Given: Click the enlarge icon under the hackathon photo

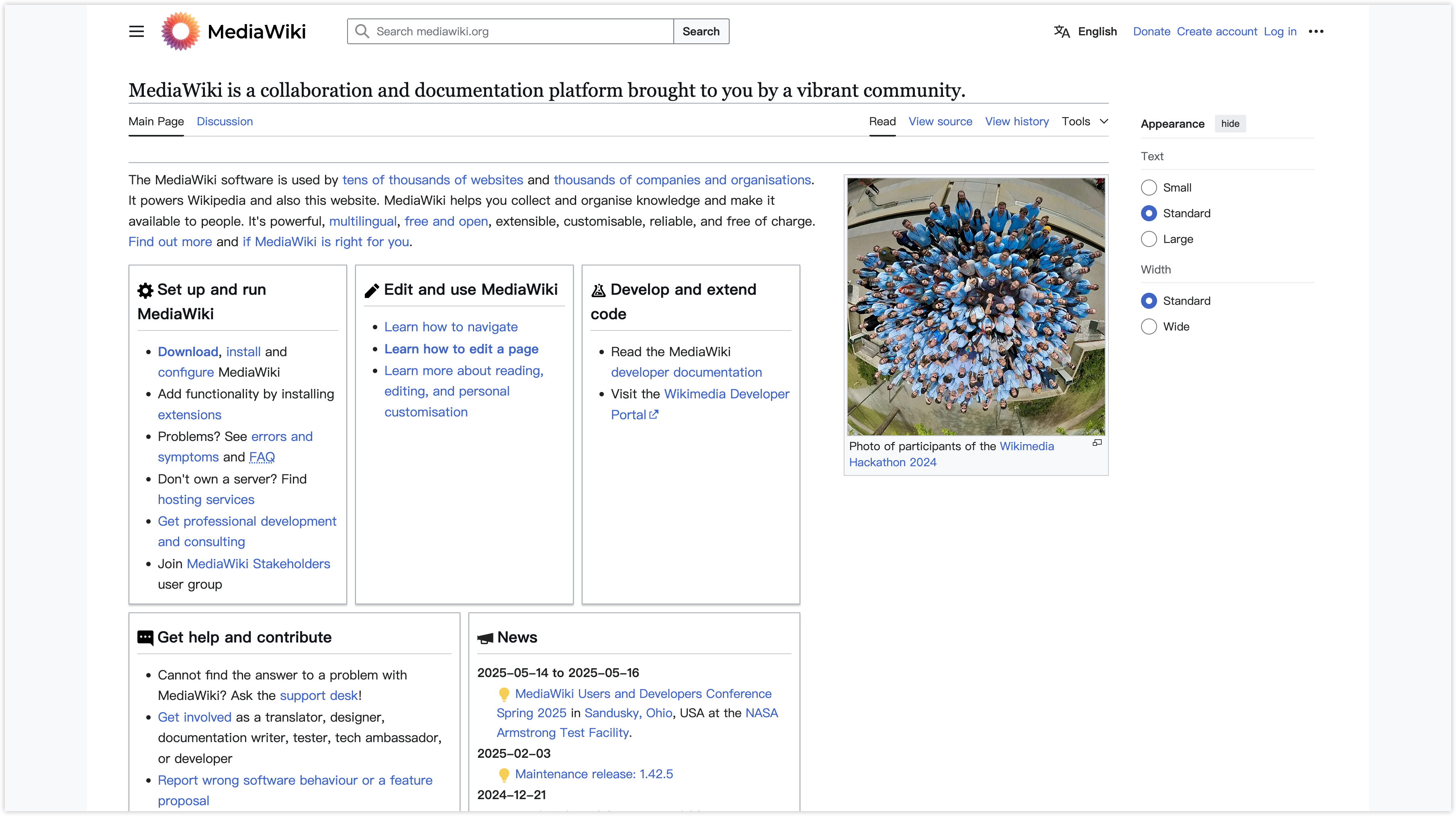Looking at the screenshot, I should coord(1097,443).
